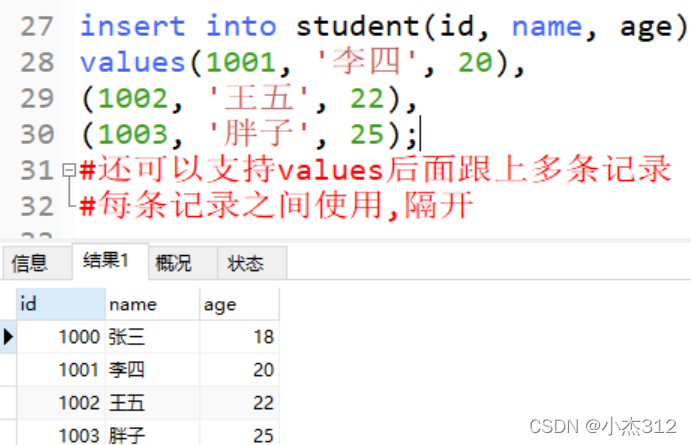
Task: Click the age column header
Action: click(x=240, y=304)
